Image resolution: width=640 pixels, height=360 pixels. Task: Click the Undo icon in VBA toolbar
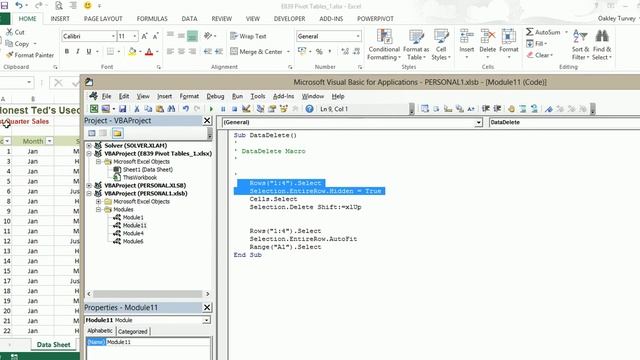coord(186,109)
